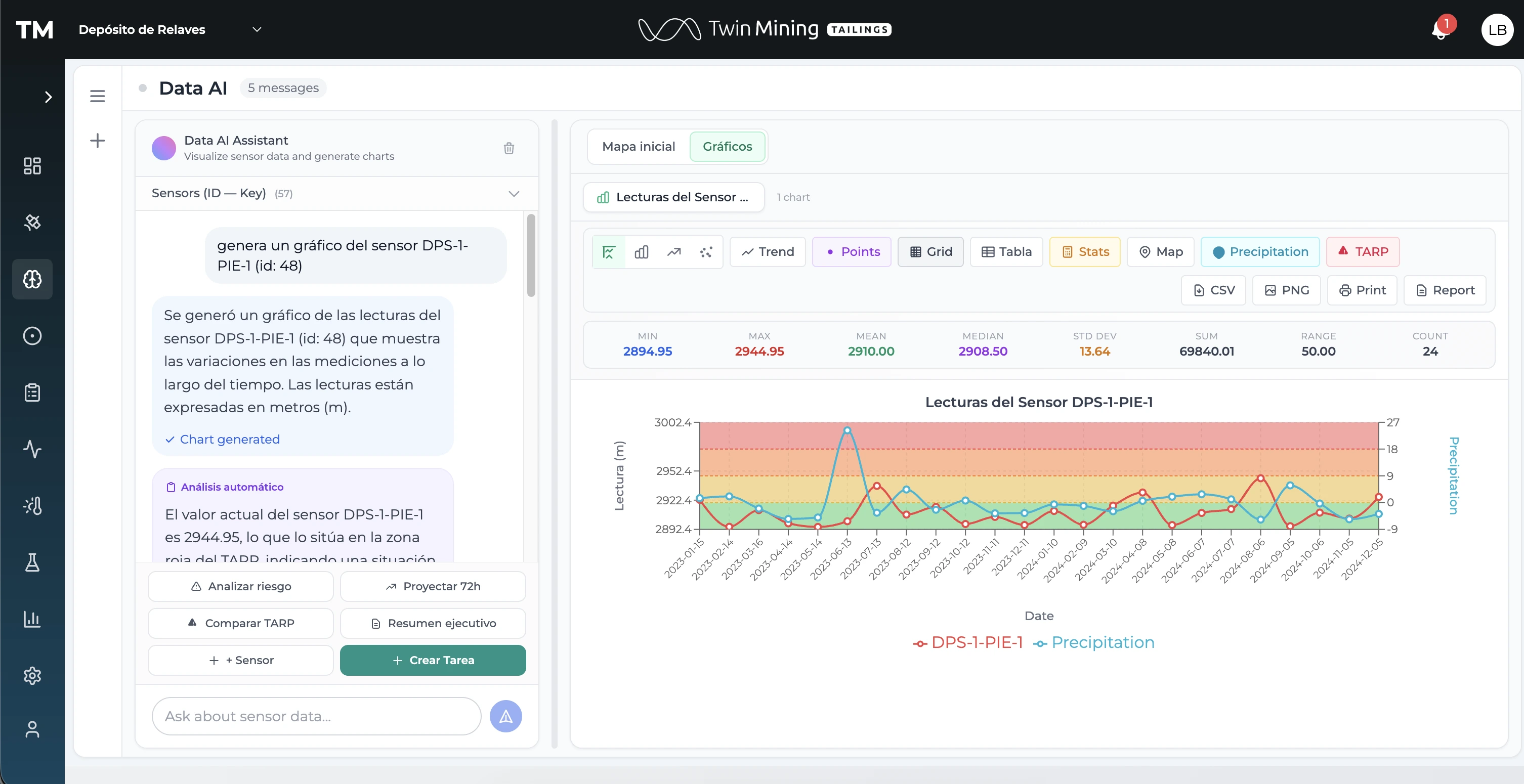Toggle the Precipitation overlay
The height and width of the screenshot is (784, 1524).
(1259, 252)
